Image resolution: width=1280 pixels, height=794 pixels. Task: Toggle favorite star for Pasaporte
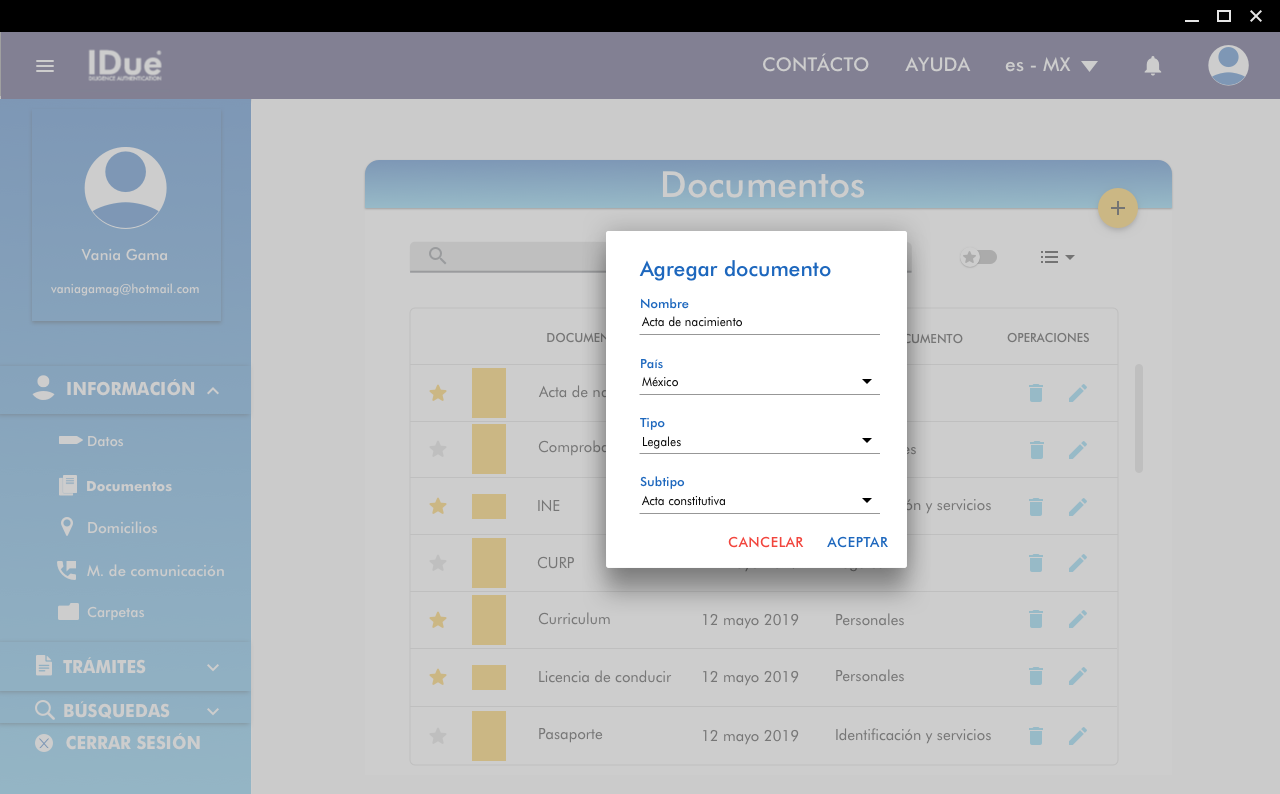pos(437,736)
